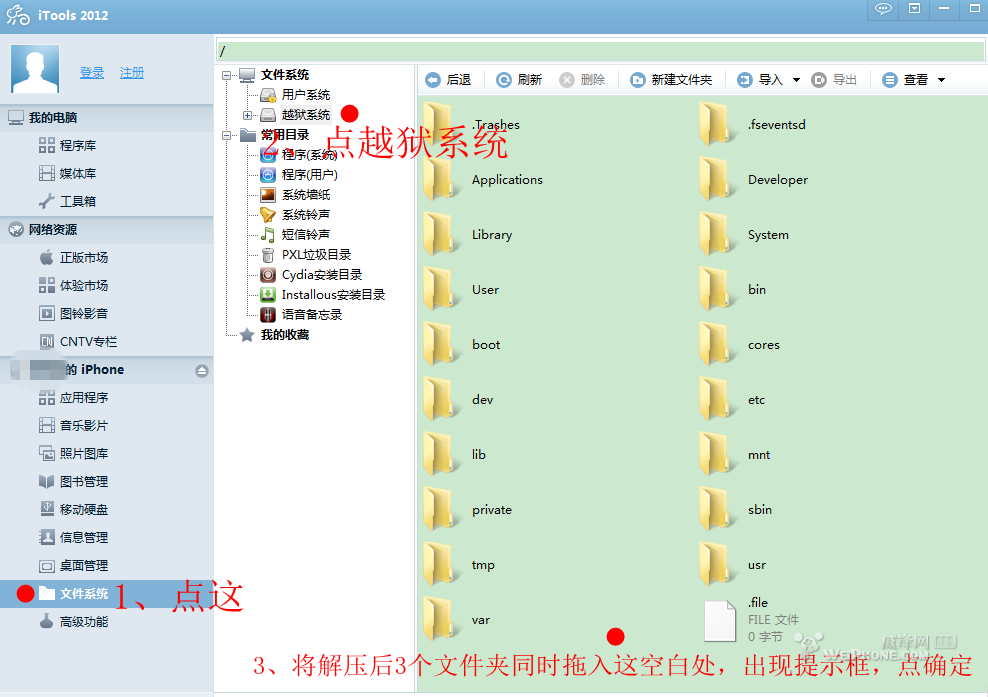Select Cydia安装目录 in the tree
The height and width of the screenshot is (697, 988).
321,275
